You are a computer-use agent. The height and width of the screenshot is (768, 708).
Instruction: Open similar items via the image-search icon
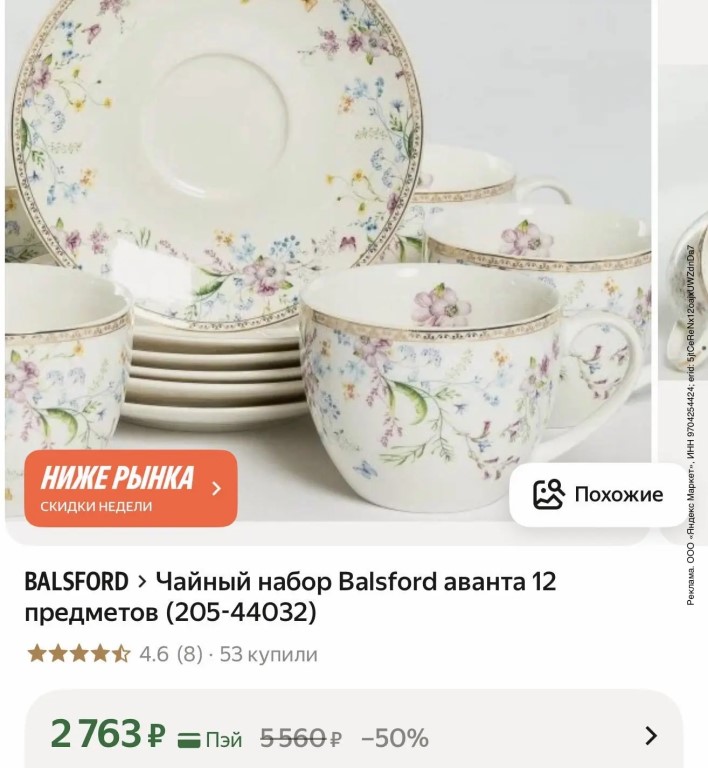tap(548, 494)
